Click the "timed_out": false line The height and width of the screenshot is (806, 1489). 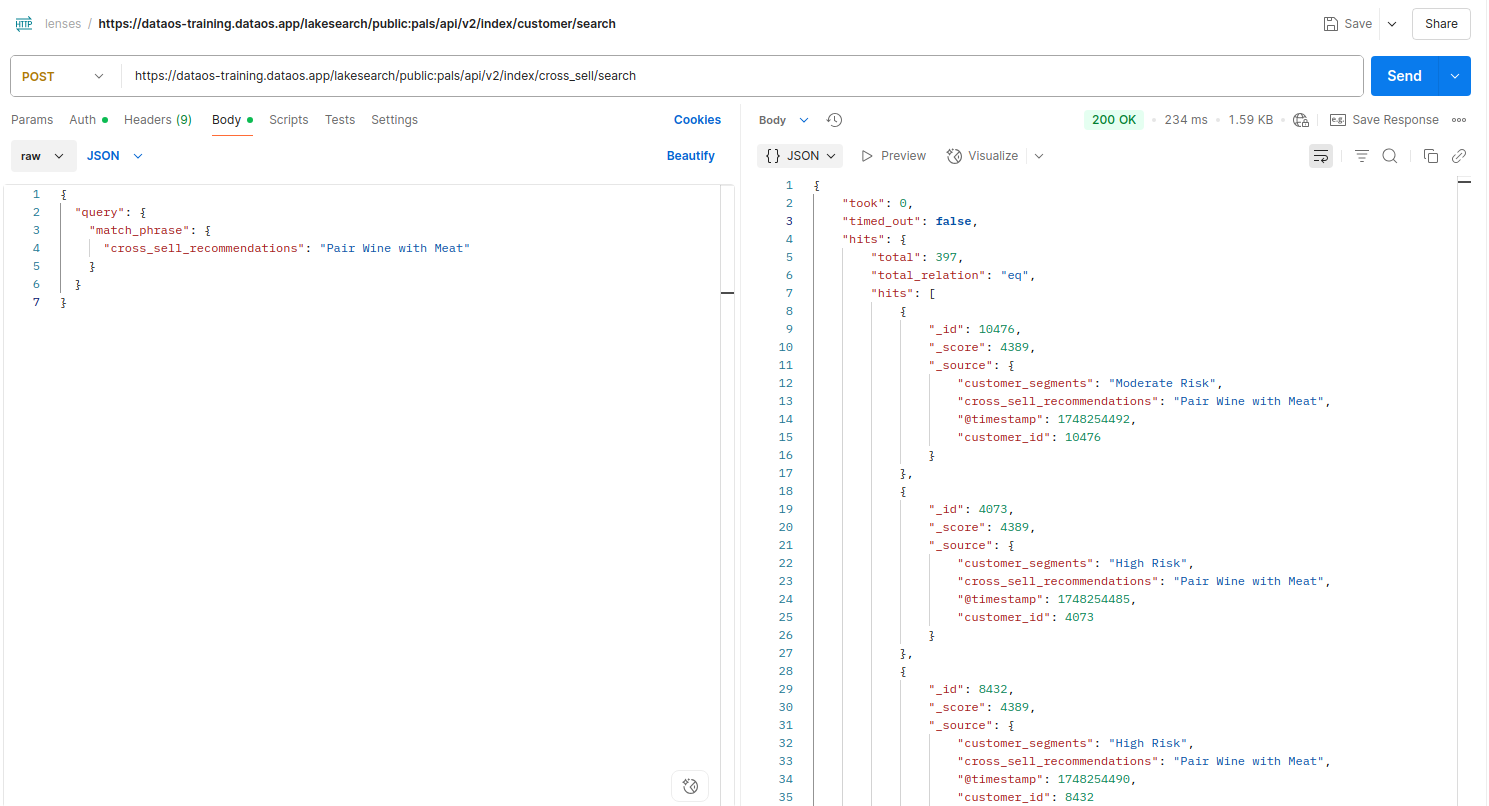coord(909,221)
